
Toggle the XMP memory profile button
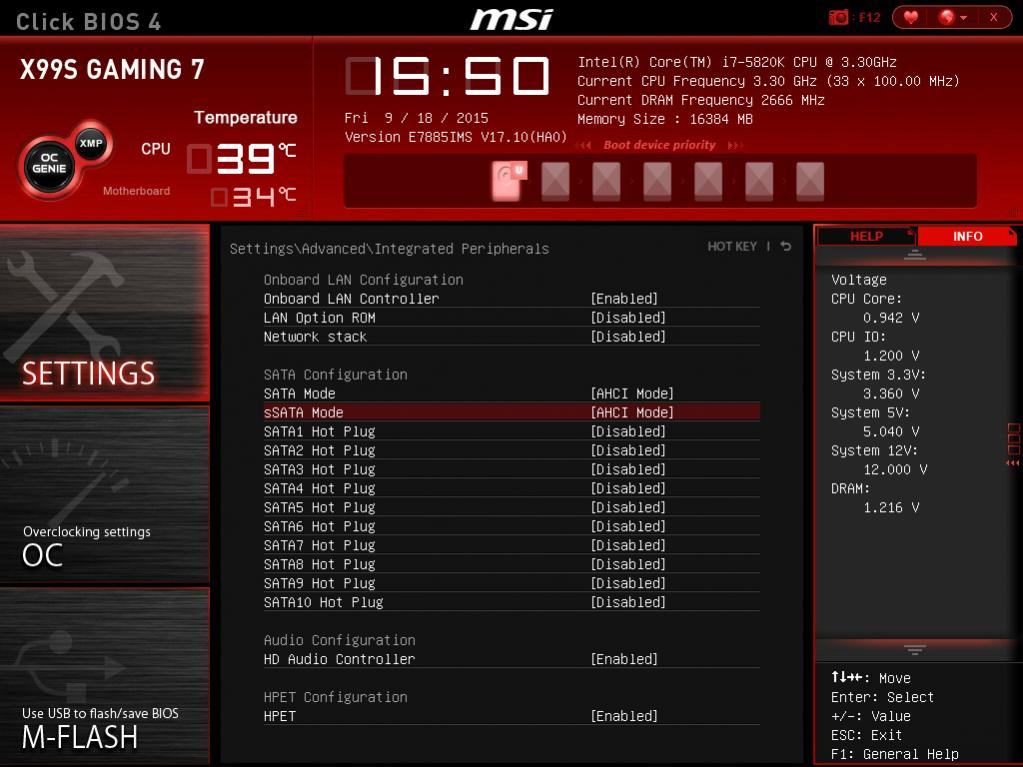click(91, 143)
